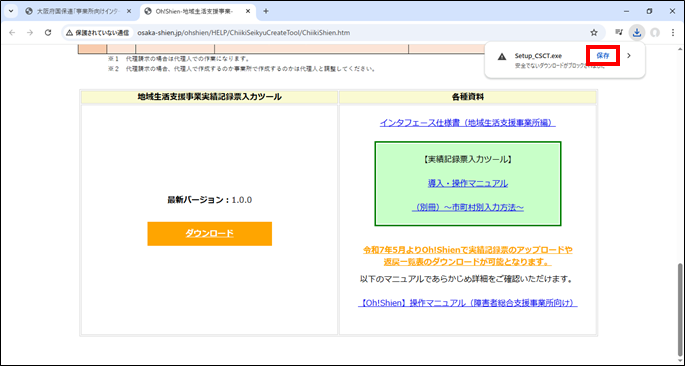Click the orange ダウンロード button
The height and width of the screenshot is (366, 685).
pyautogui.click(x=210, y=234)
